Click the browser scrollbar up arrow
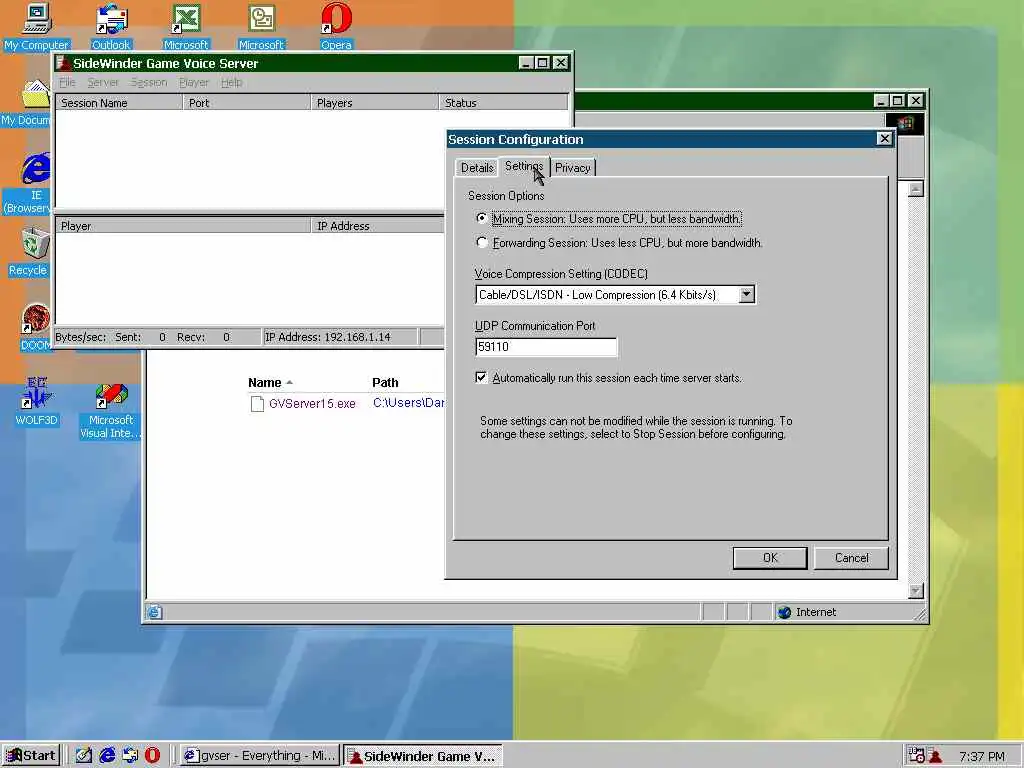1024x768 pixels. point(916,189)
